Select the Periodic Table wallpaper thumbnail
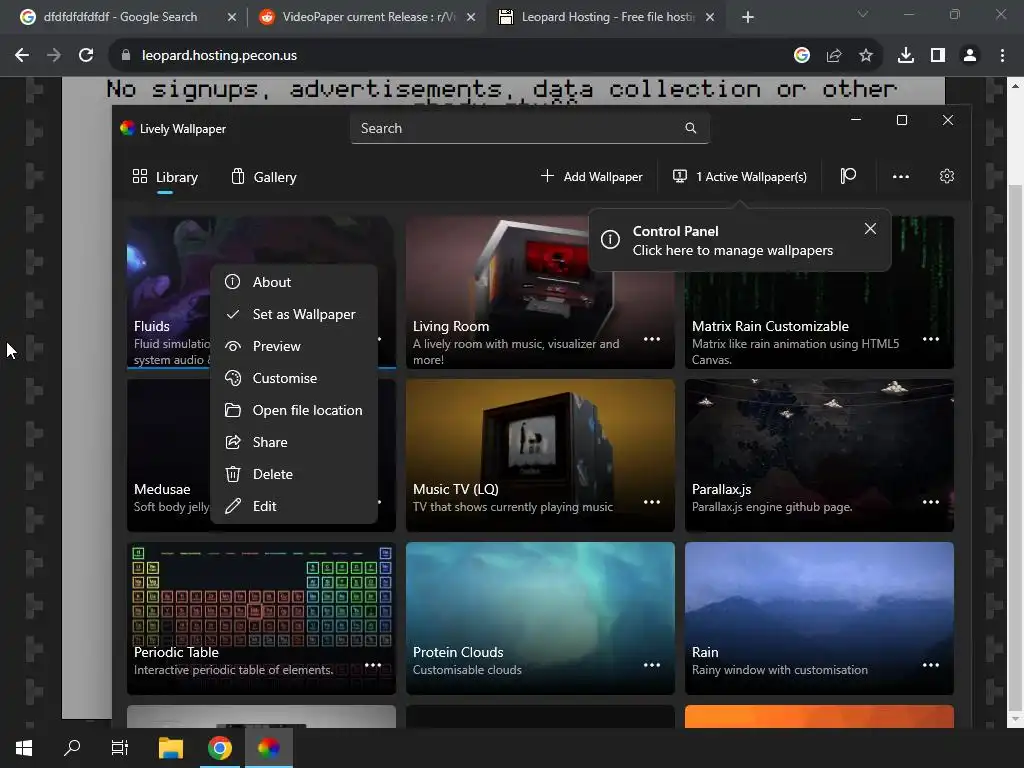Screen dimensions: 1024x768 pyautogui.click(x=261, y=618)
